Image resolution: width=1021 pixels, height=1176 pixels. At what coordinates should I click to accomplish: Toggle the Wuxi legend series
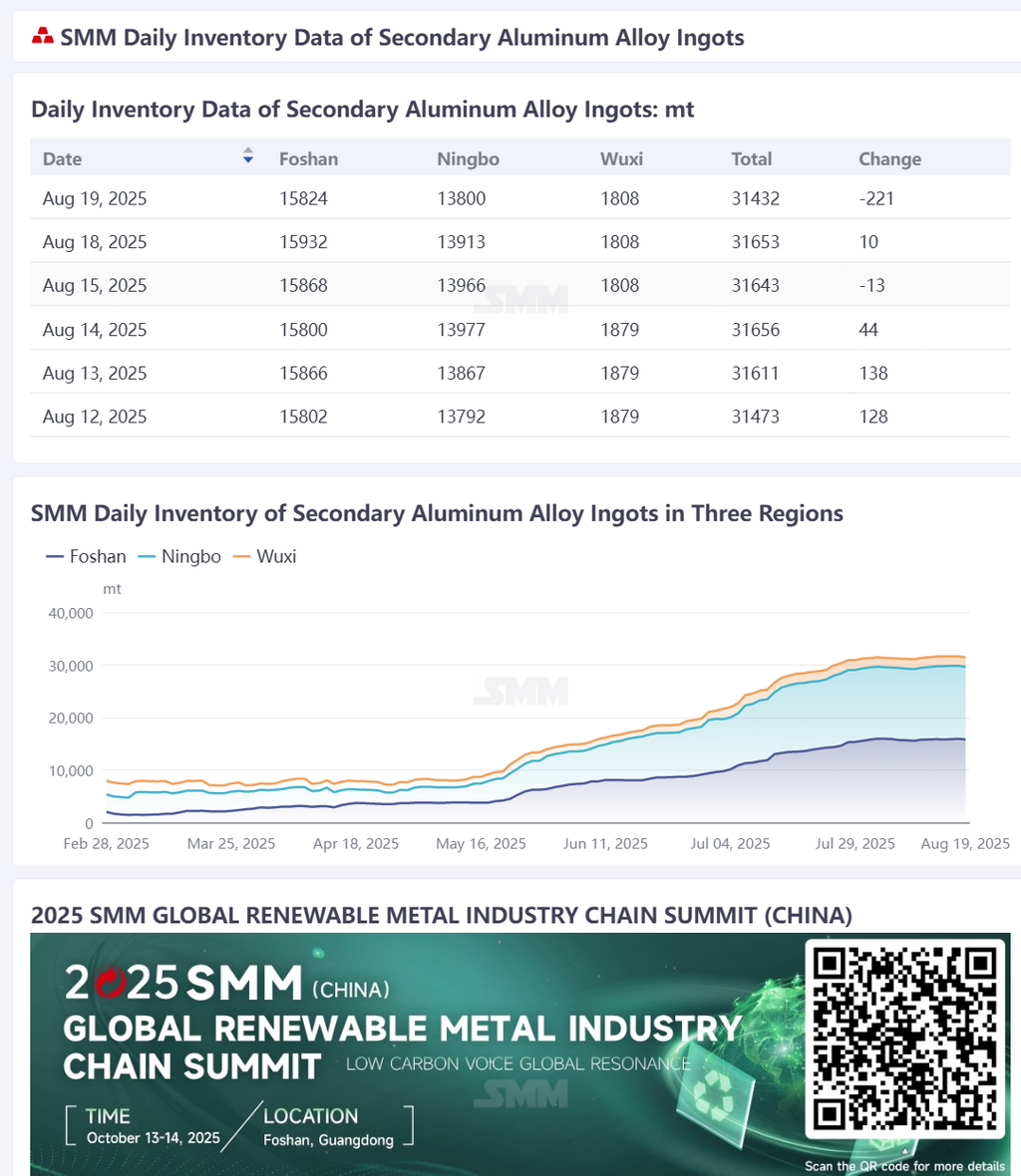[265, 556]
